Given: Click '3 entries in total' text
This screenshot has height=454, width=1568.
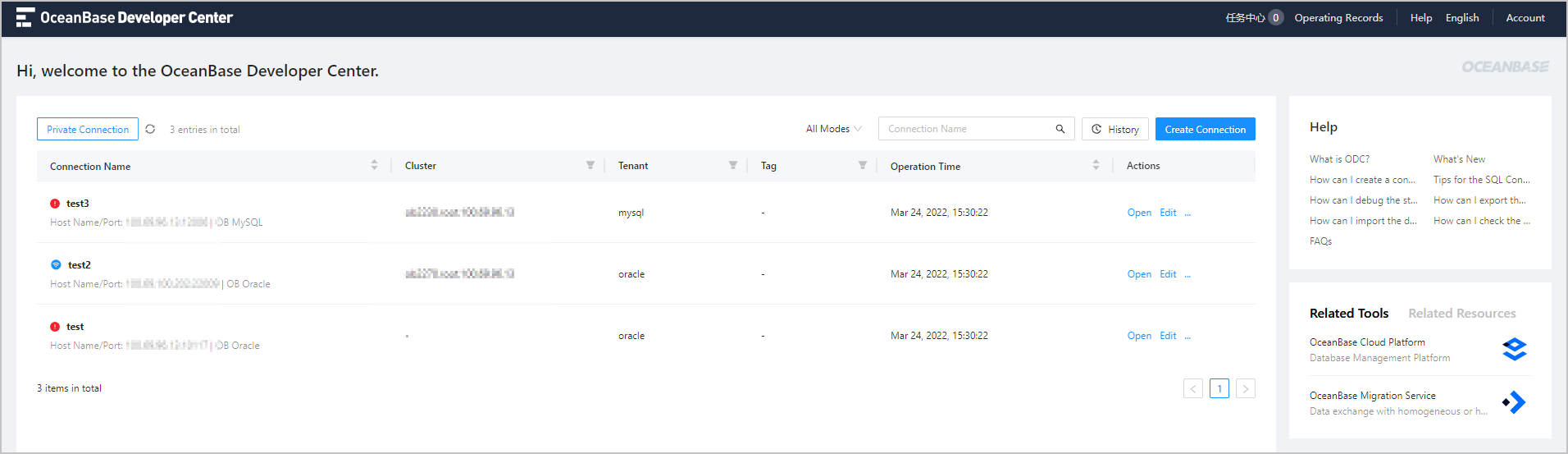Looking at the screenshot, I should coord(204,130).
